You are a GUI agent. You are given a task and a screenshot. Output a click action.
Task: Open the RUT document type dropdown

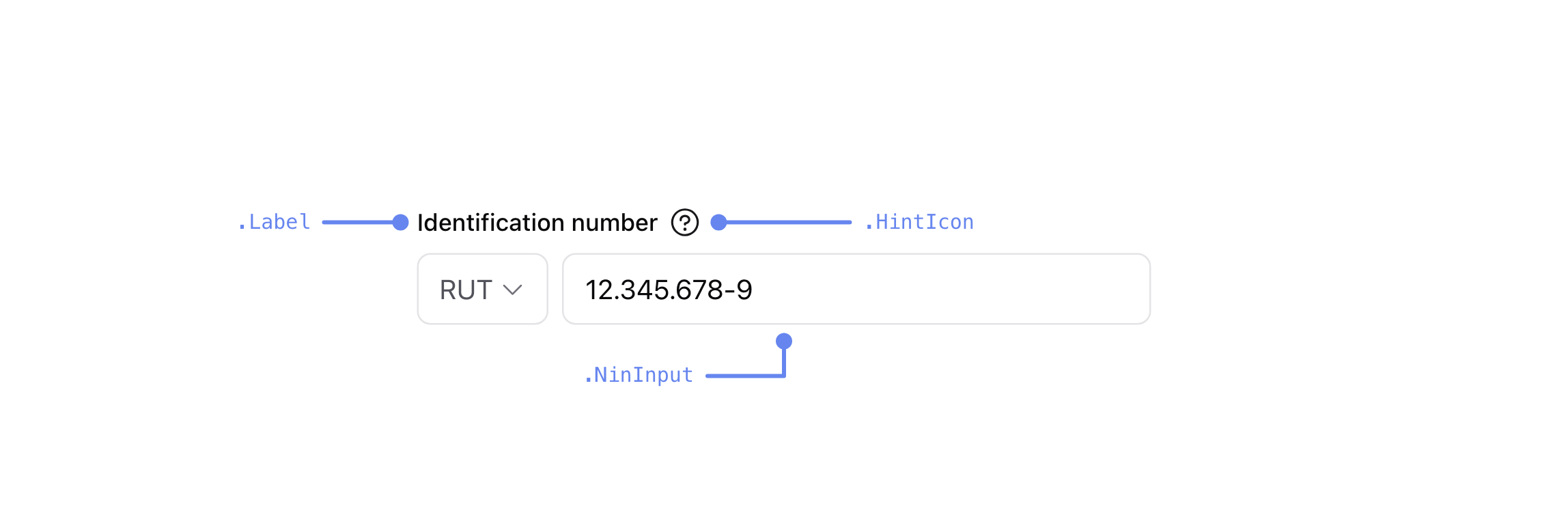pyautogui.click(x=482, y=290)
